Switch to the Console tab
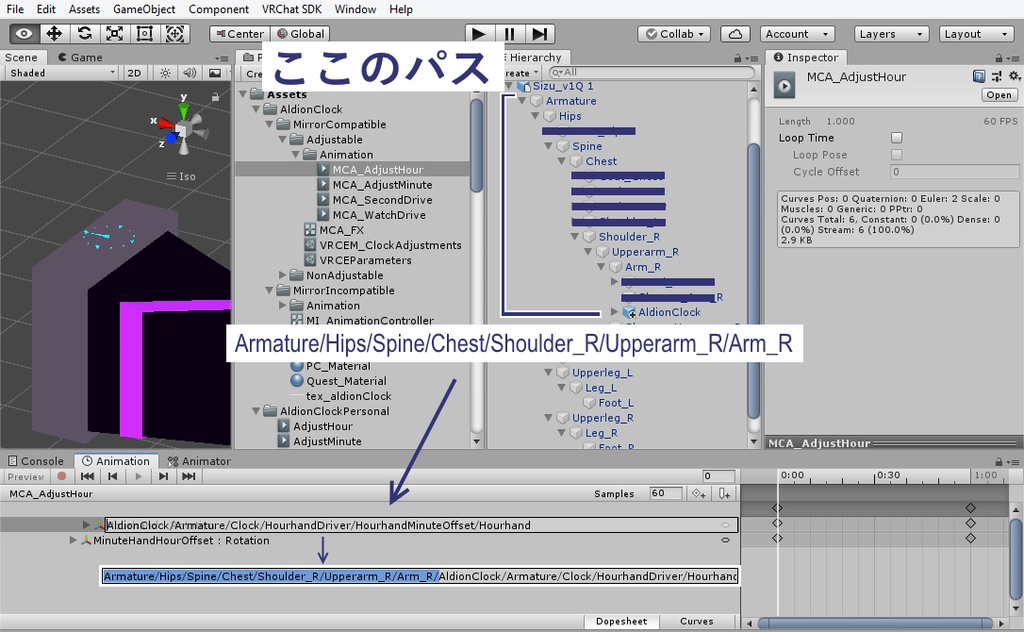Screen dimensions: 1024x632 click(x=36, y=461)
